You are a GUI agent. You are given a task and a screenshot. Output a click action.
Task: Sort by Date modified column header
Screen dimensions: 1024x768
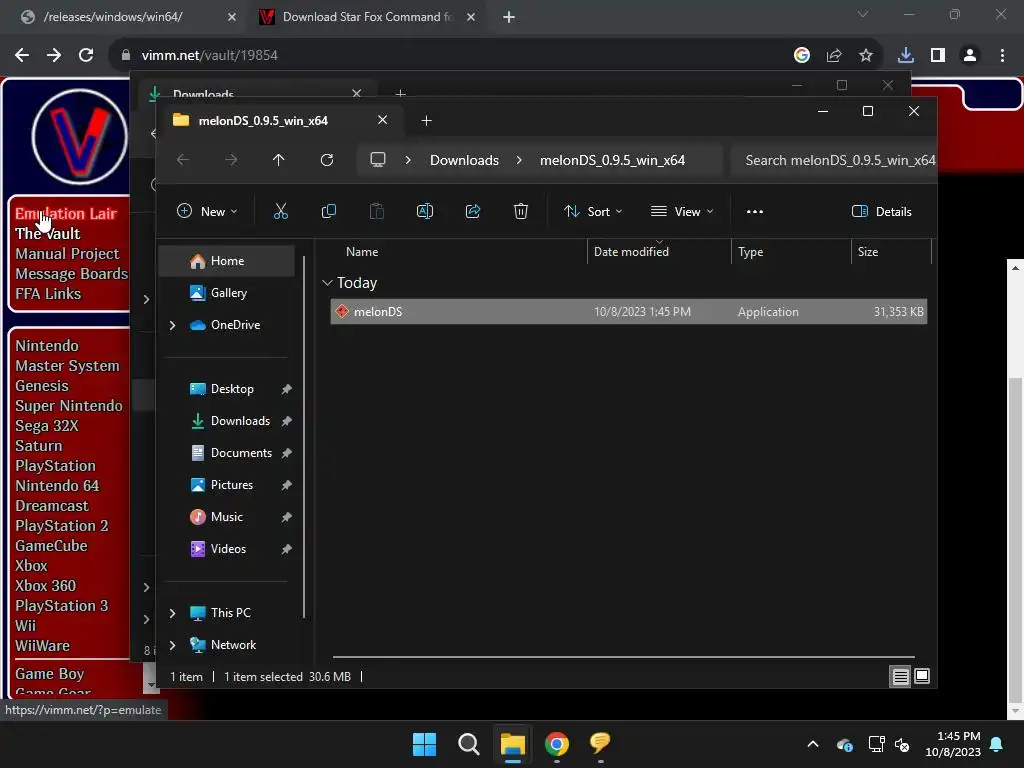(x=659, y=252)
